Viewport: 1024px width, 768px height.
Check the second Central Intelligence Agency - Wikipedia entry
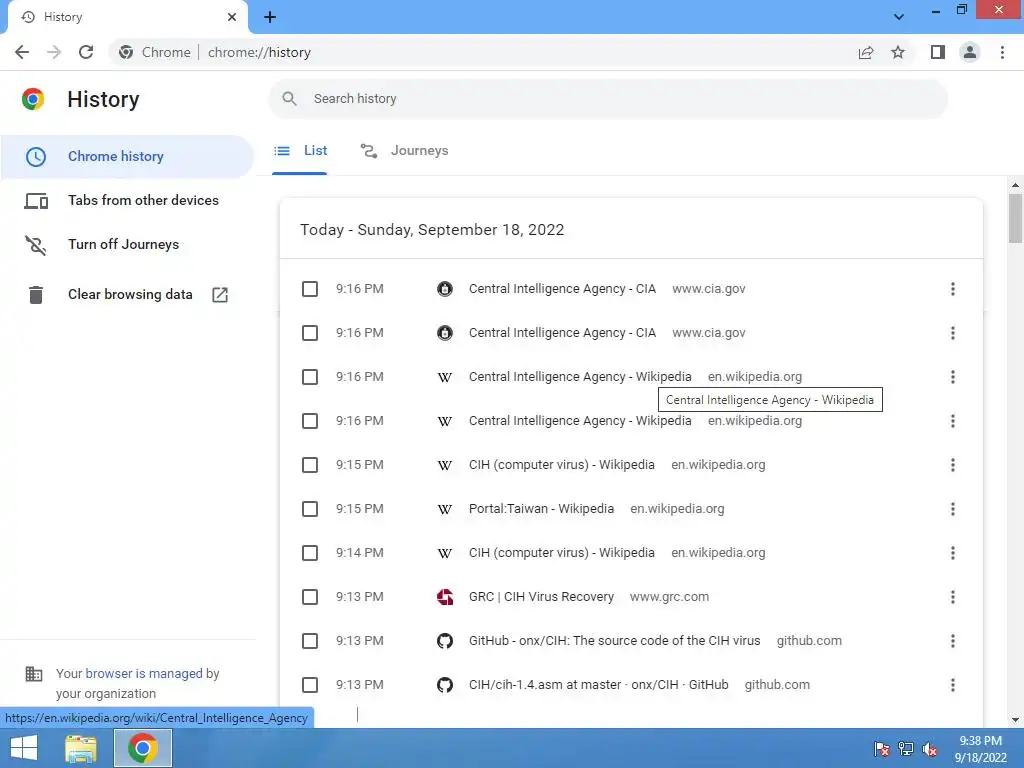tap(310, 421)
